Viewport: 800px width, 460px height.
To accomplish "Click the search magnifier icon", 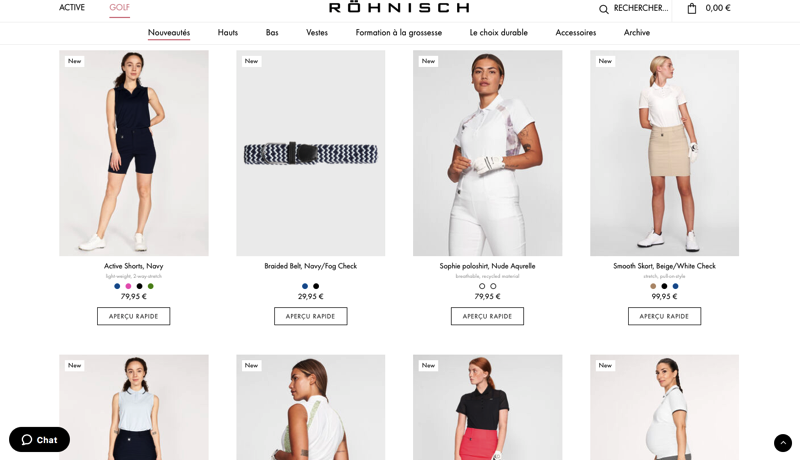I will click(x=604, y=9).
